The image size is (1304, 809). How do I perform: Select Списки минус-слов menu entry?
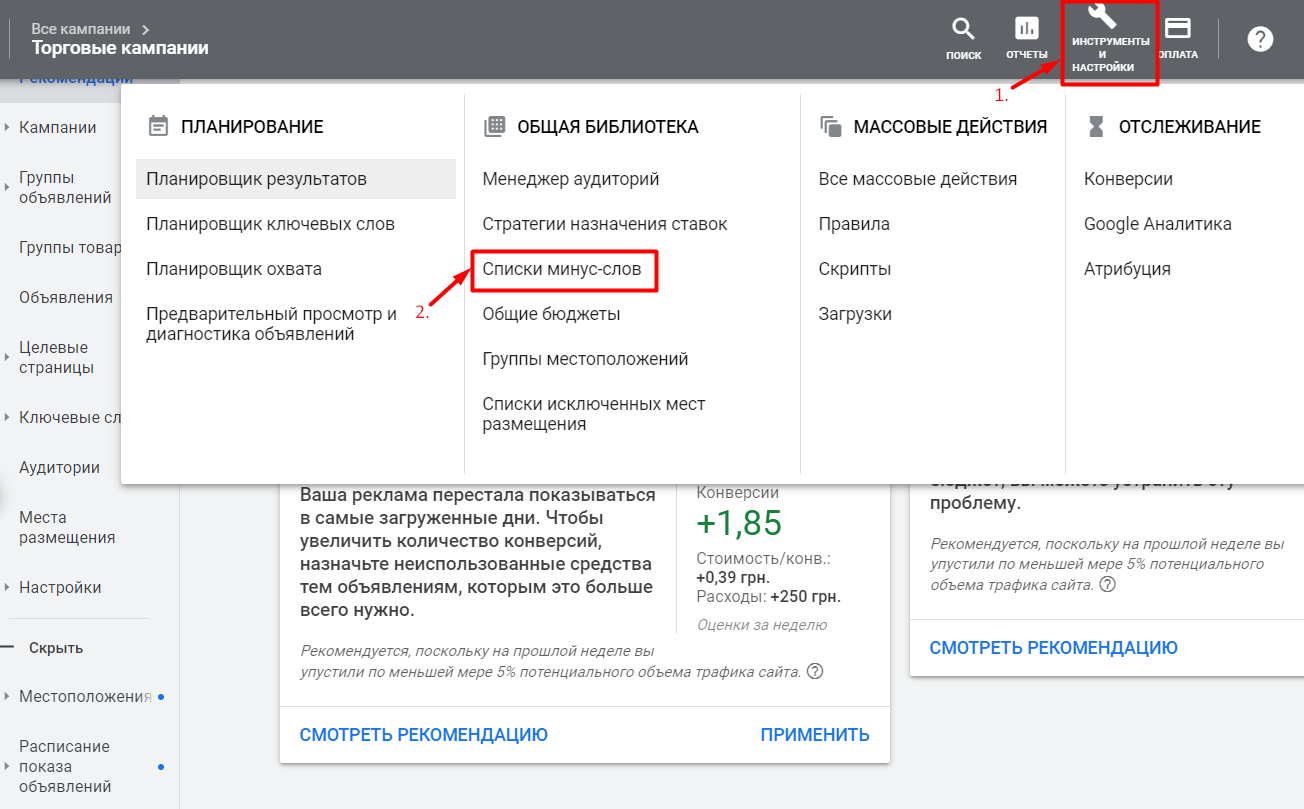tap(564, 268)
